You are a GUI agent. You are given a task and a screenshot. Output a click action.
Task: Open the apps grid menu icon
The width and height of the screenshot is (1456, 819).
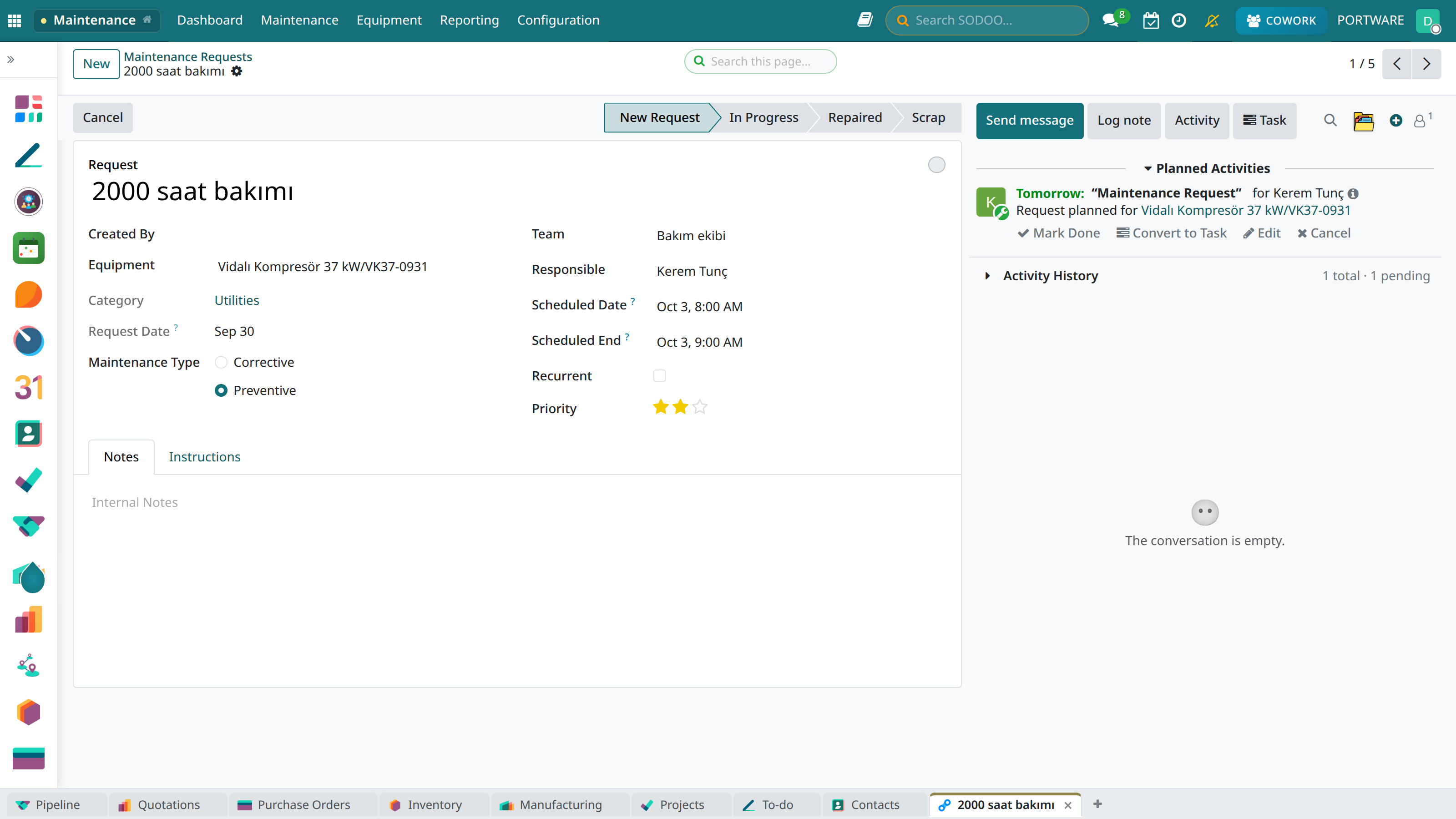(15, 20)
